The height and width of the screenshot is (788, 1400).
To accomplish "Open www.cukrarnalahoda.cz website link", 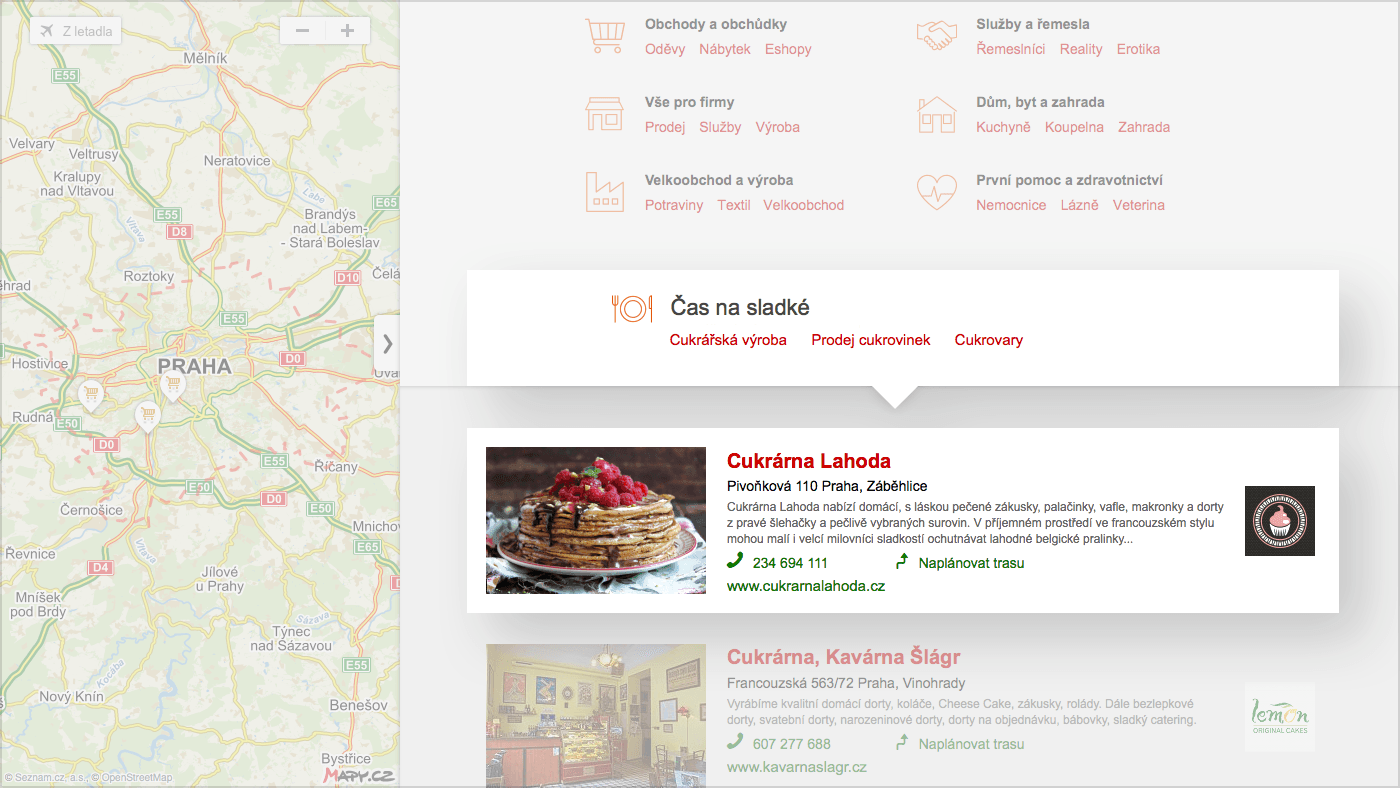I will point(806,586).
